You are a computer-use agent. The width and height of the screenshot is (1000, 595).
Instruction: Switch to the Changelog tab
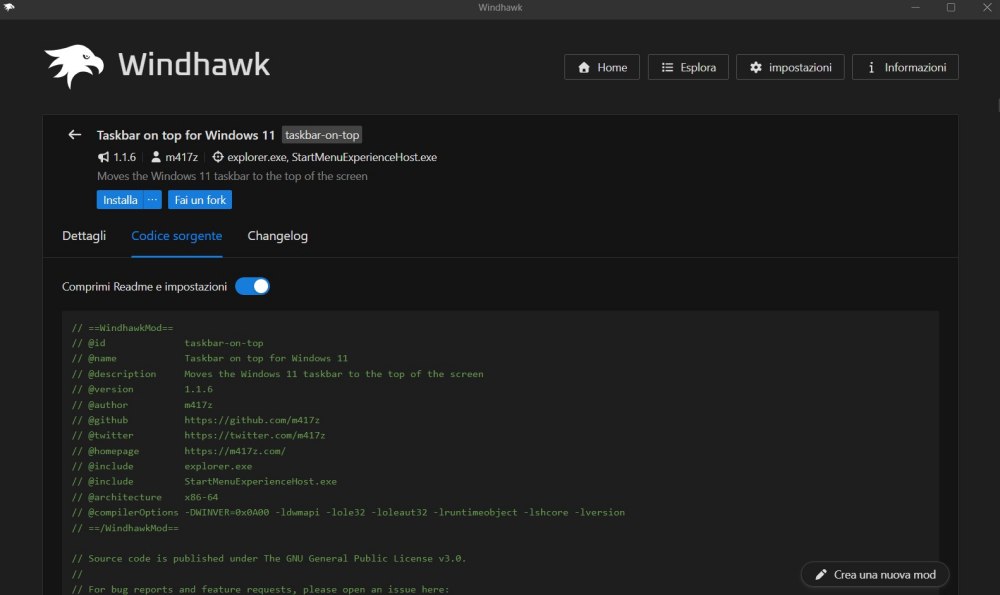point(277,236)
